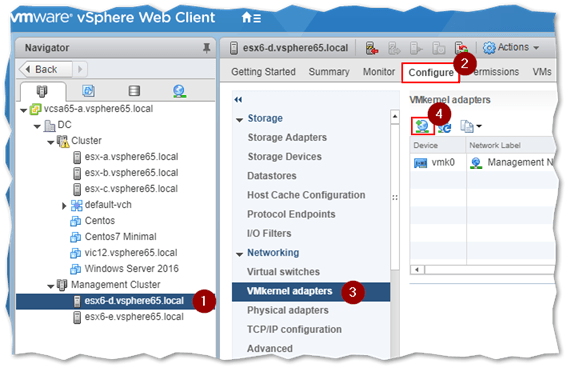Collapse the Networking section
Screen dimensions: 567x368
(x=239, y=254)
